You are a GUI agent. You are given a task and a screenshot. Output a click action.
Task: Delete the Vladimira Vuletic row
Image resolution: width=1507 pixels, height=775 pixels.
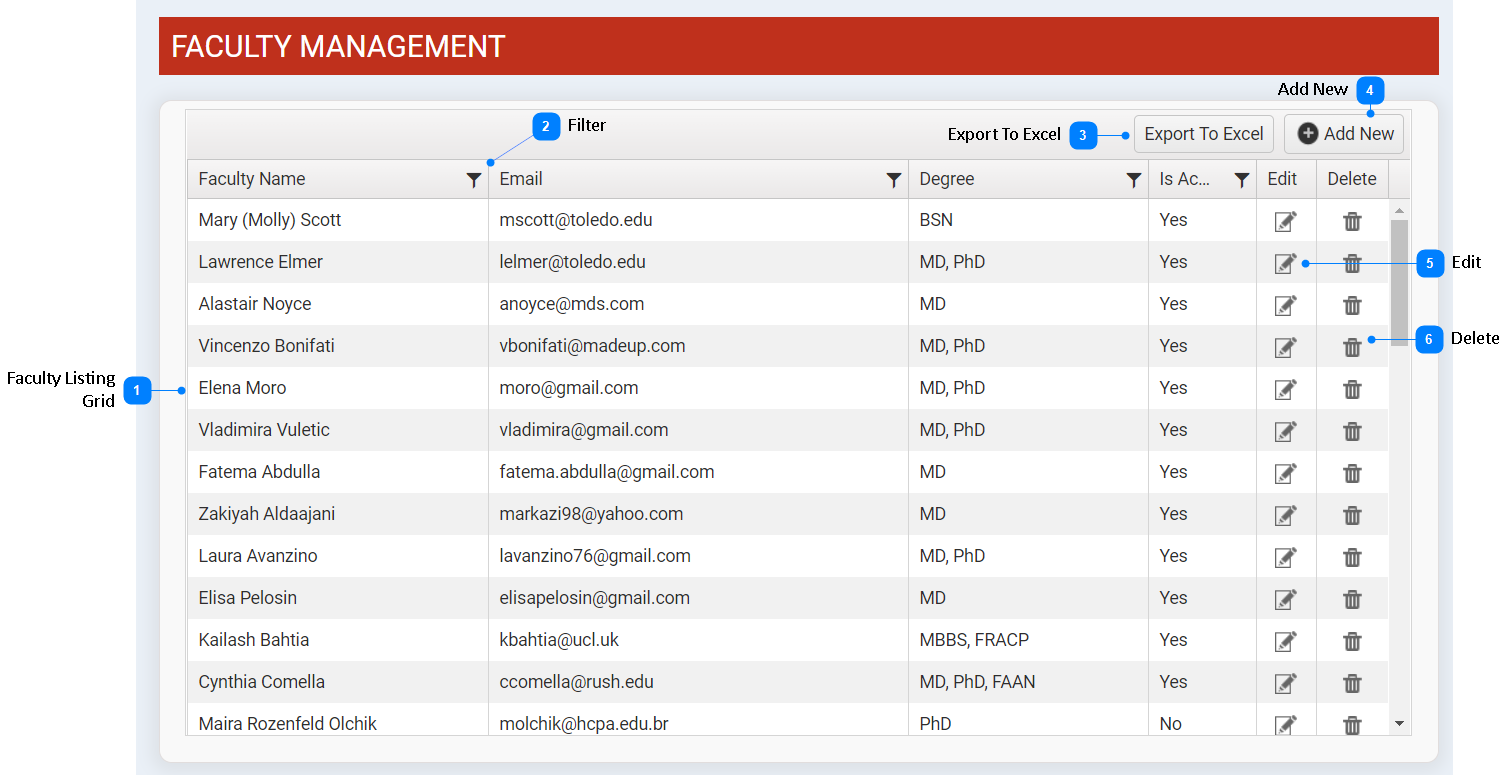point(1352,431)
